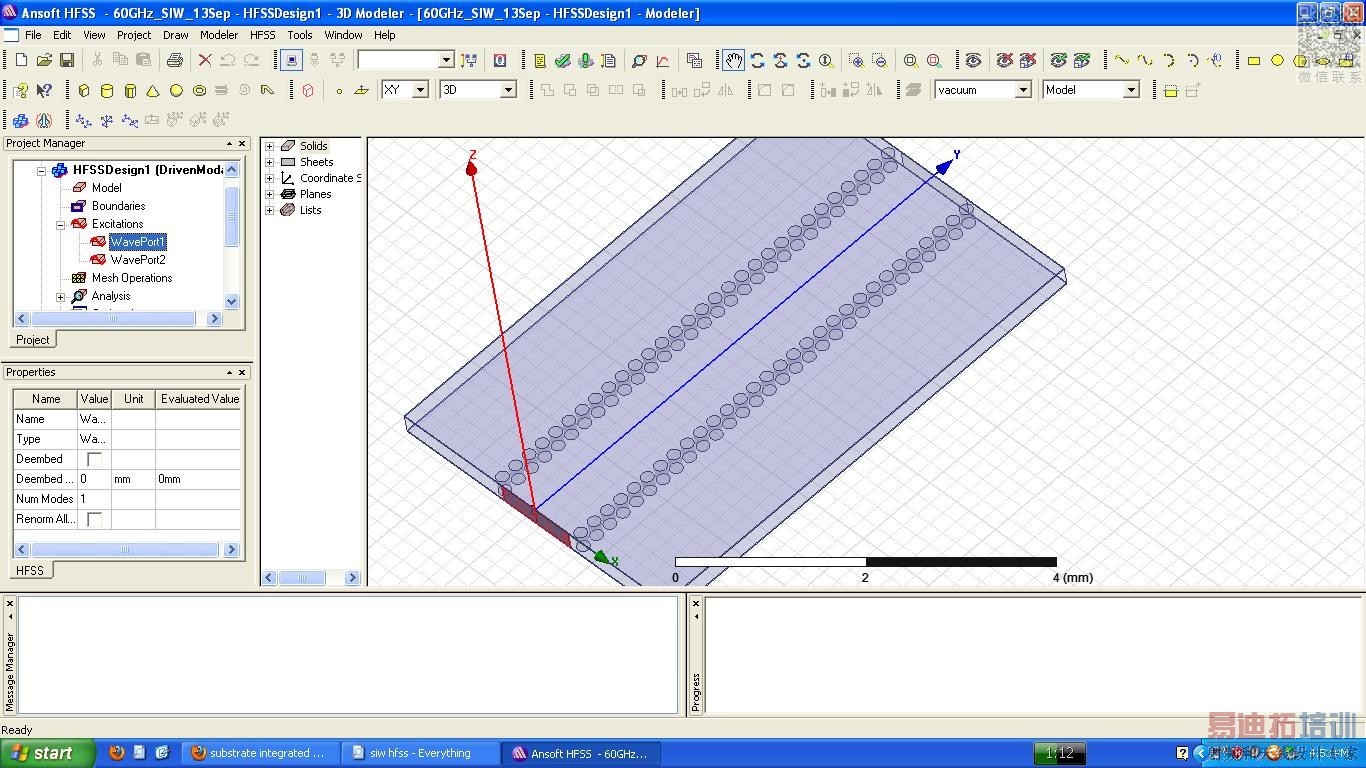The width and height of the screenshot is (1366, 768).
Task: Toggle the Deembed checkbox
Action: (x=94, y=459)
